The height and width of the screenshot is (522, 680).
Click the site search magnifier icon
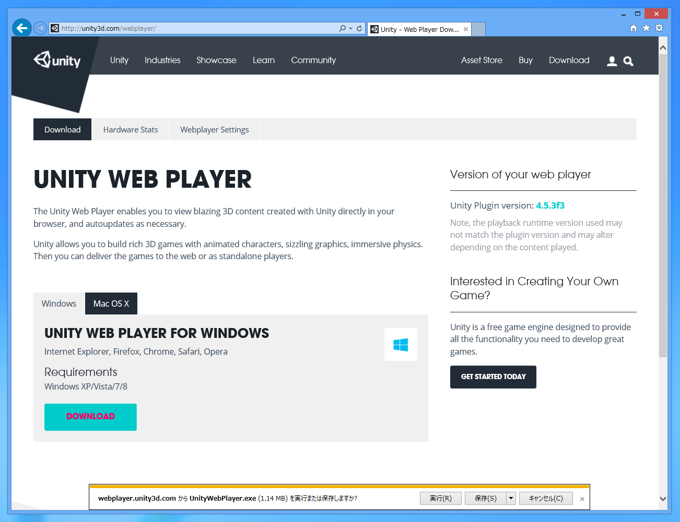(x=628, y=61)
